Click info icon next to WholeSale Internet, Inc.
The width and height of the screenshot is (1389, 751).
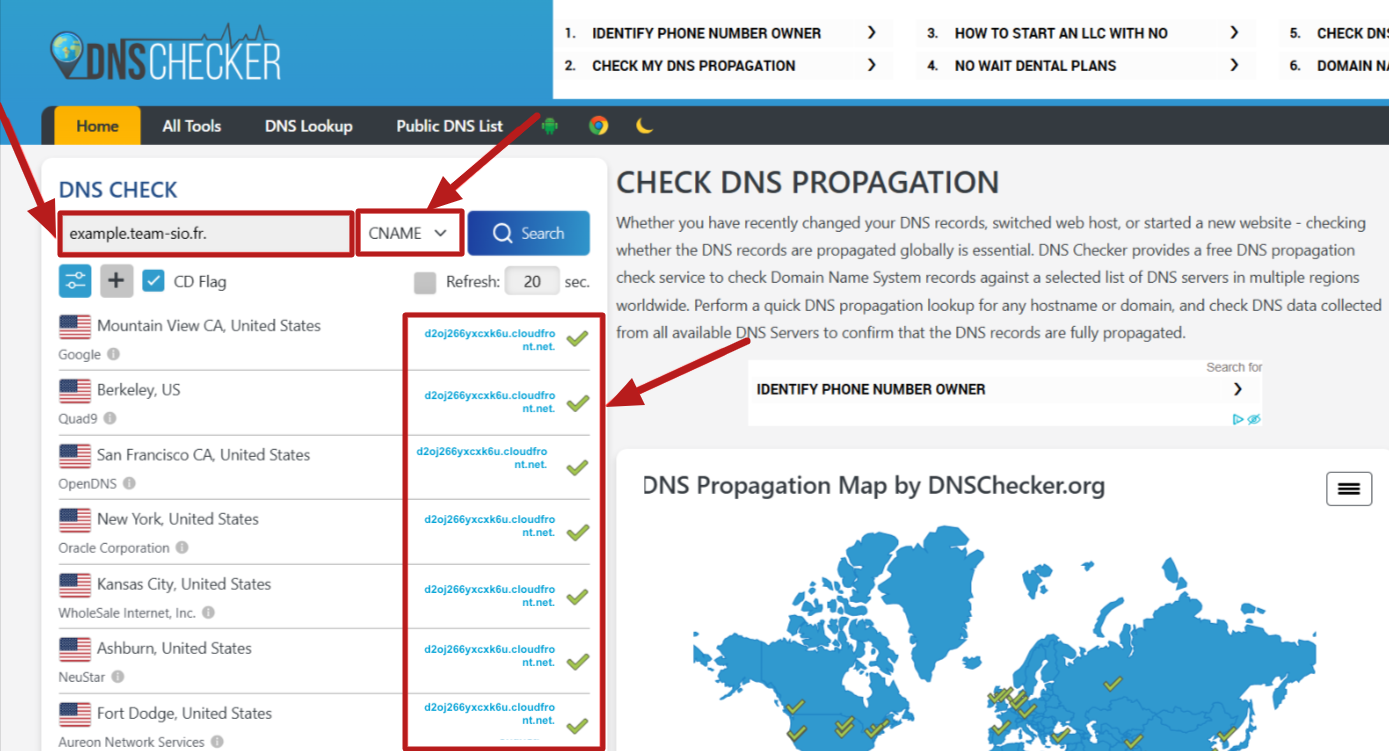point(208,612)
